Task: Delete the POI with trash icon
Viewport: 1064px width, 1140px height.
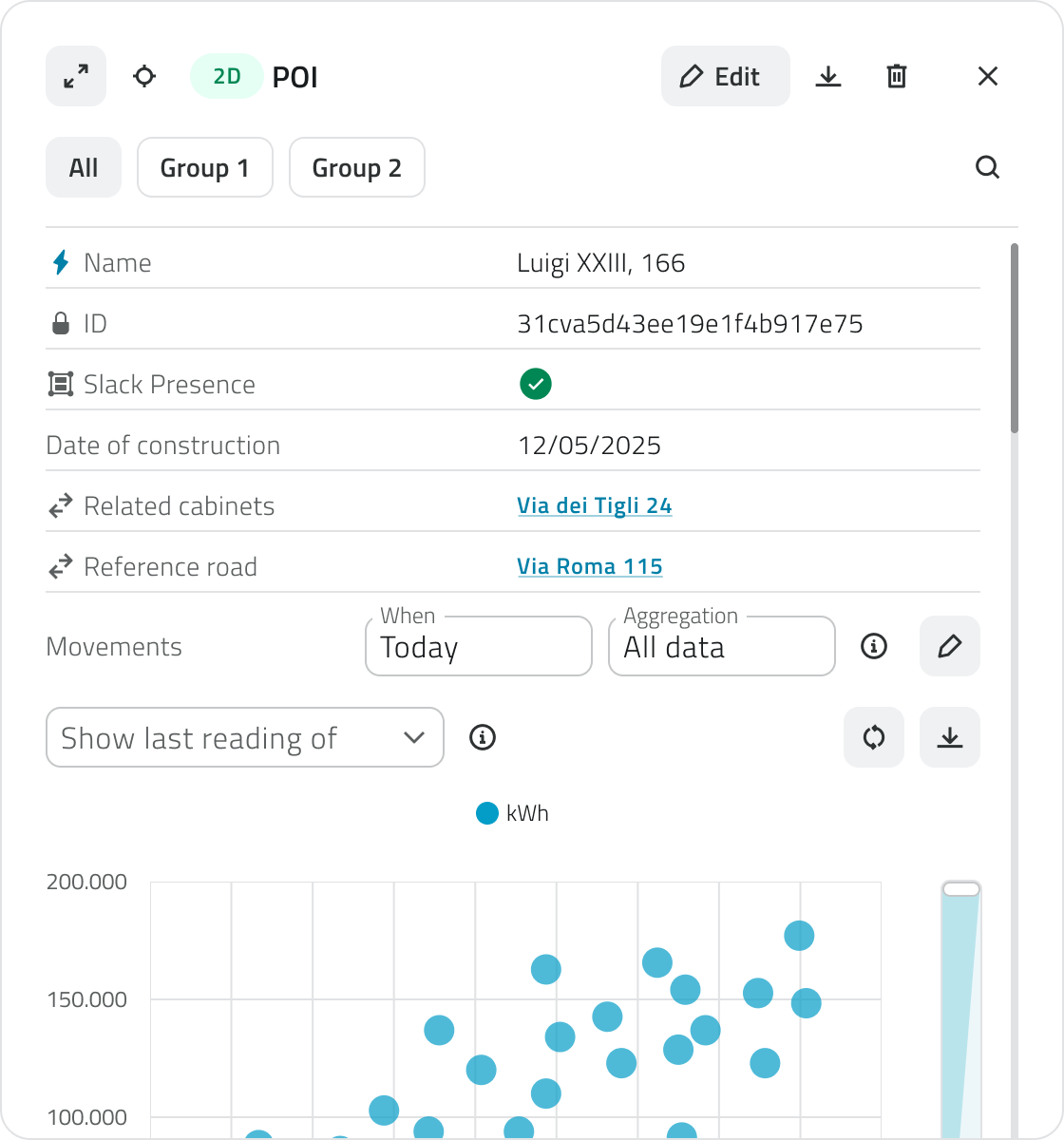Action: (x=897, y=76)
